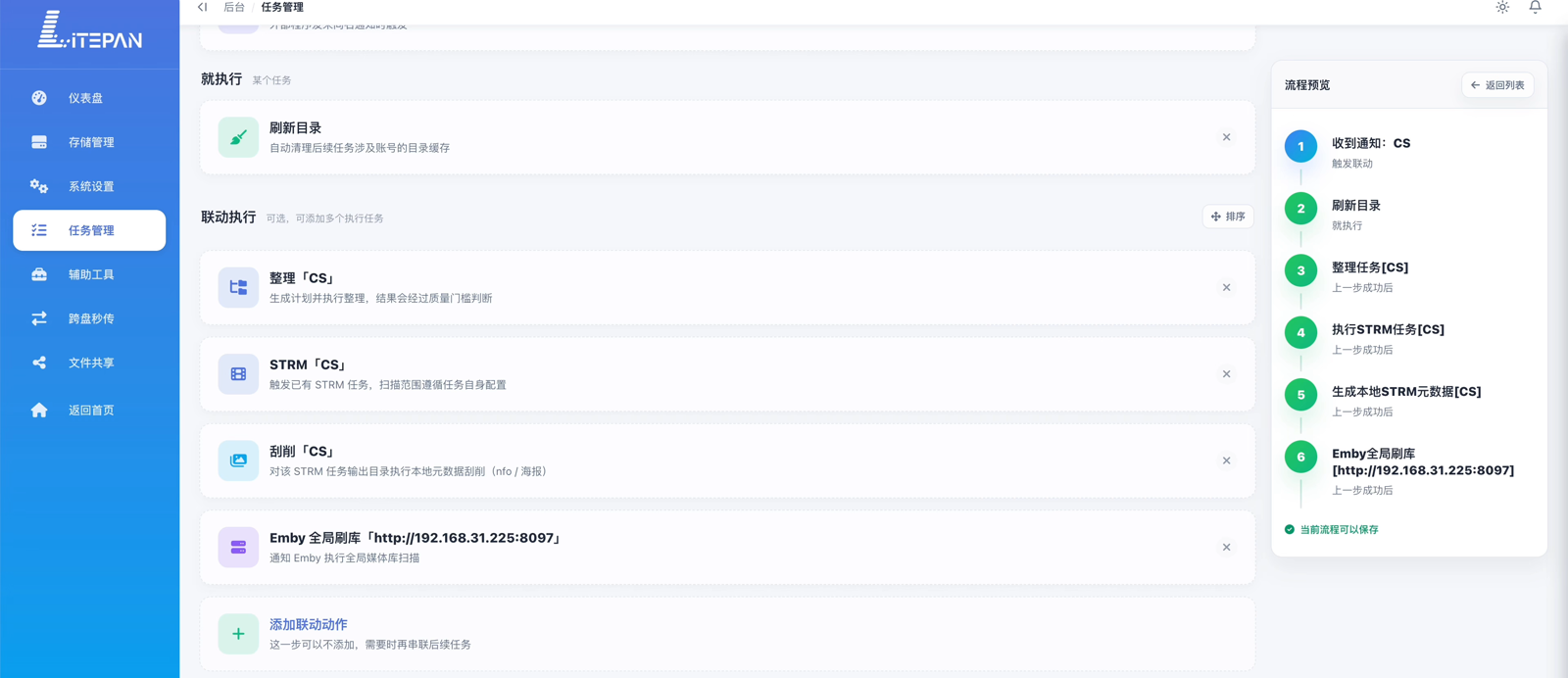Viewport: 1568px width, 678px height.
Task: Click the 当前流程可以保存 status text
Action: click(1339, 529)
